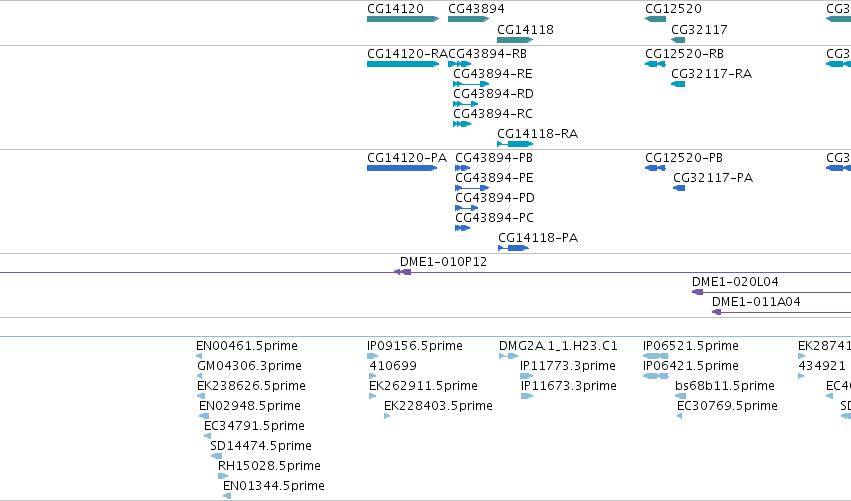
Task: Click the CG14120 gene arrow glyph
Action: click(403, 19)
